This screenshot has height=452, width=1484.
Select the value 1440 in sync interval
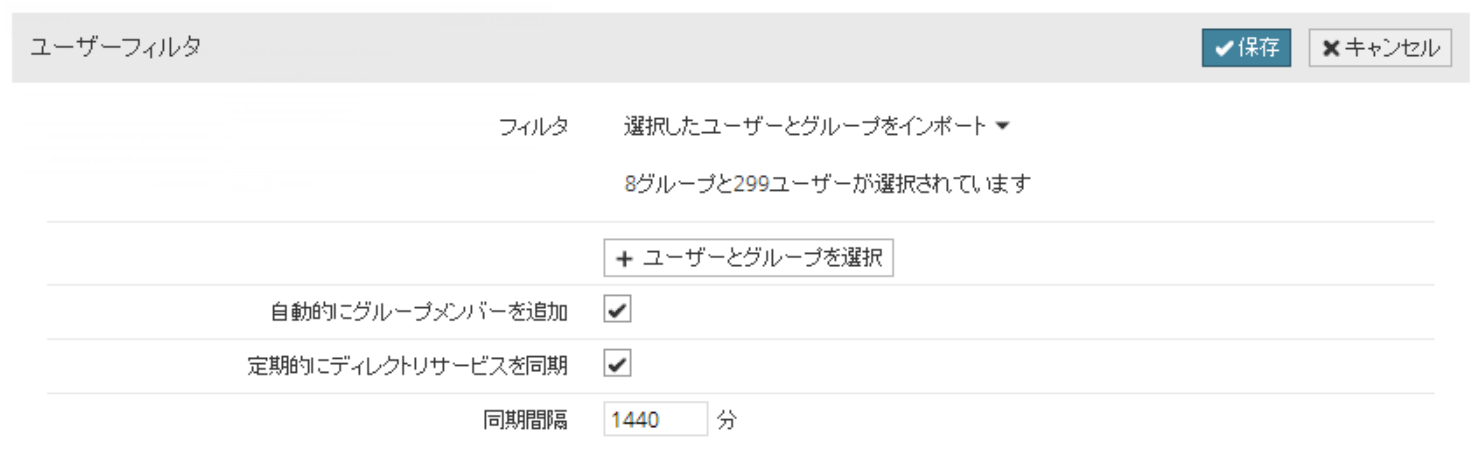point(635,420)
